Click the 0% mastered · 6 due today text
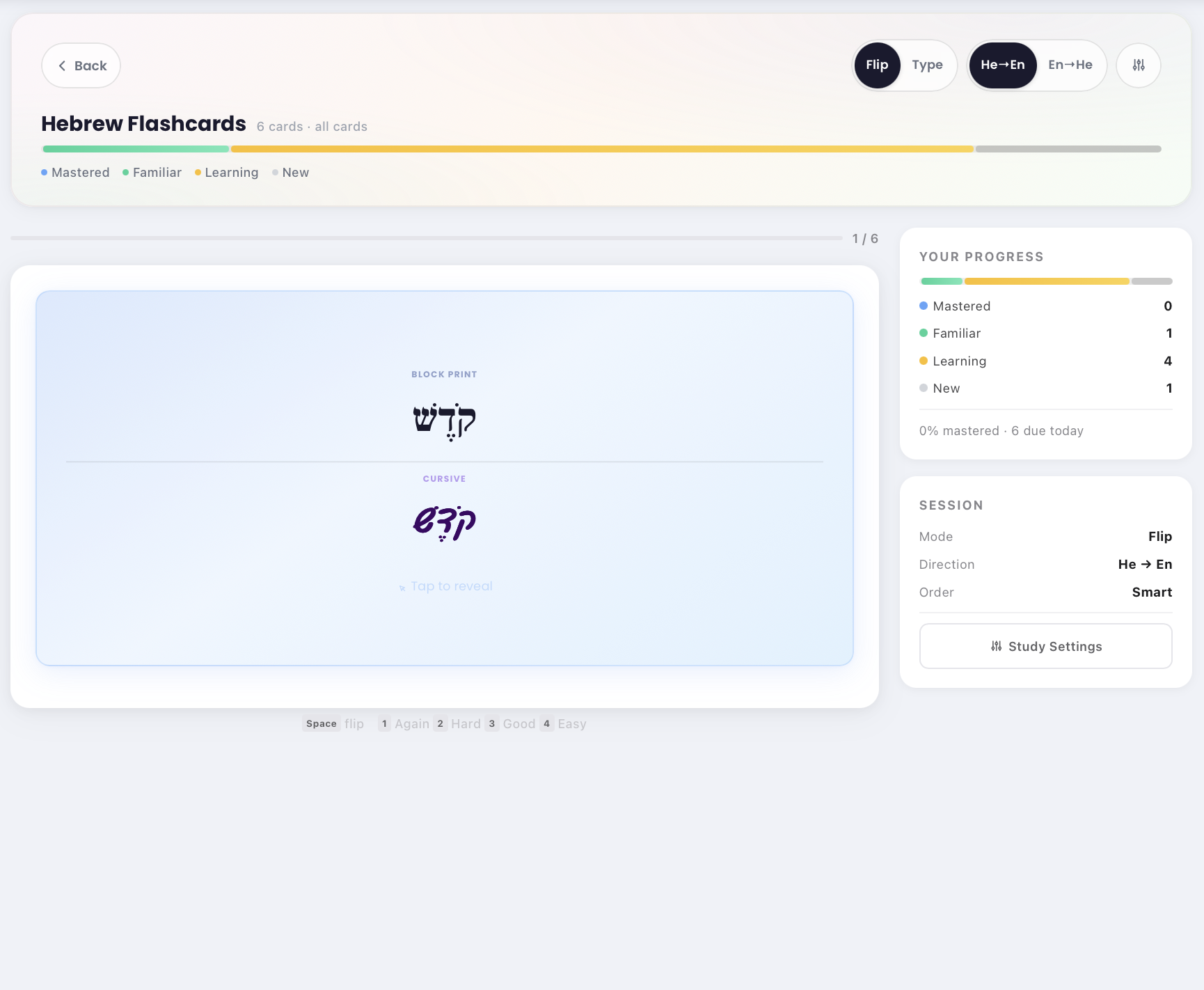Screen dimensions: 1204x990 coord(1001,431)
